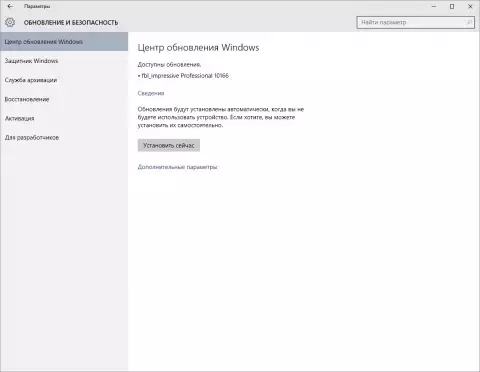Focus the 'Найти параметр' search field
Image resolution: width=480 pixels, height=372 pixels.
(415, 22)
